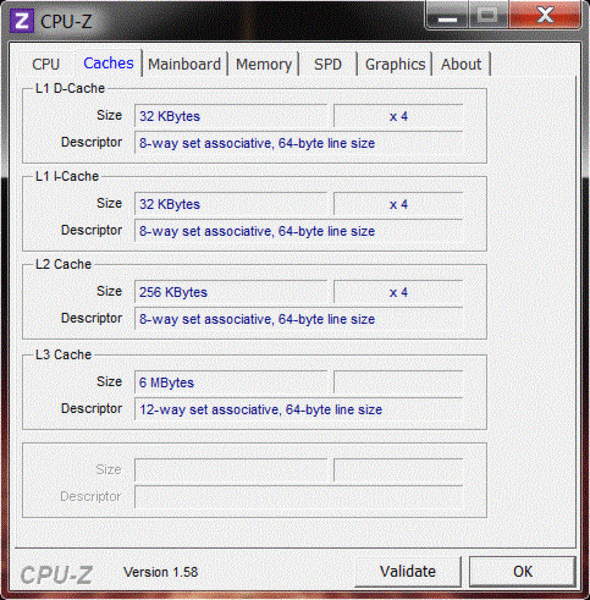Image resolution: width=590 pixels, height=600 pixels.
Task: Open the SPD tab
Action: pos(328,64)
